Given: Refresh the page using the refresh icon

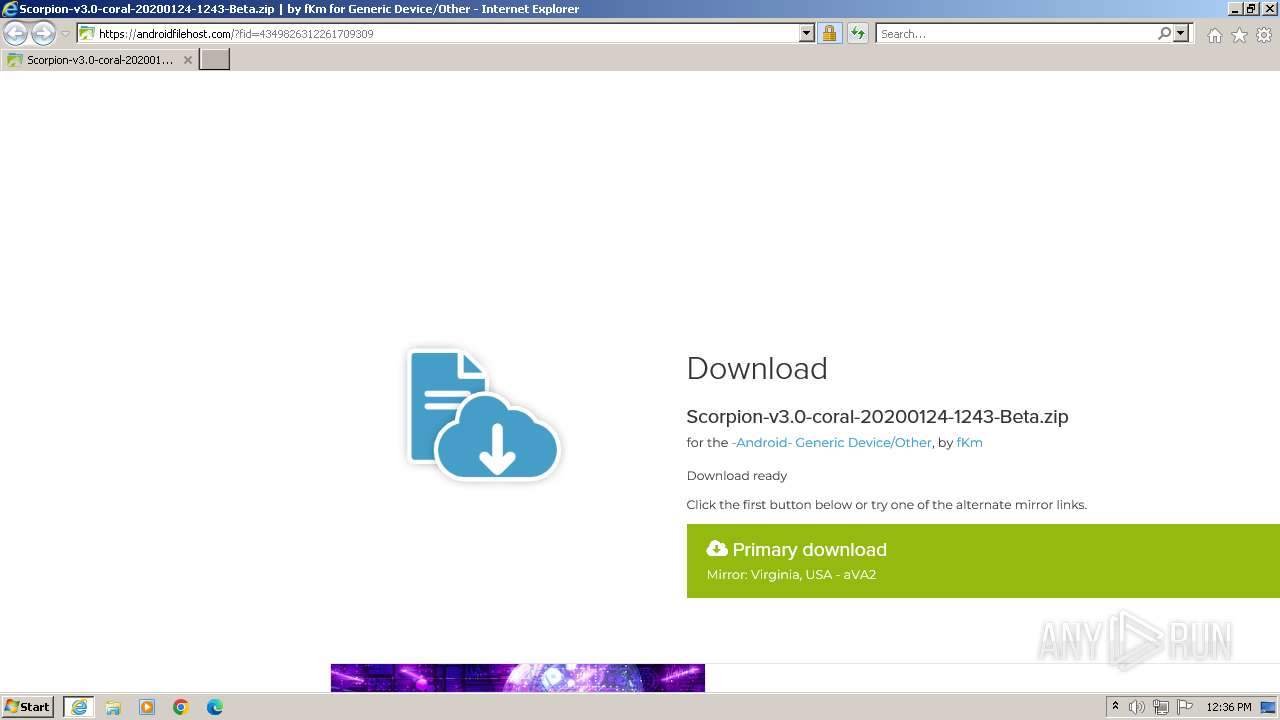Looking at the screenshot, I should point(858,34).
